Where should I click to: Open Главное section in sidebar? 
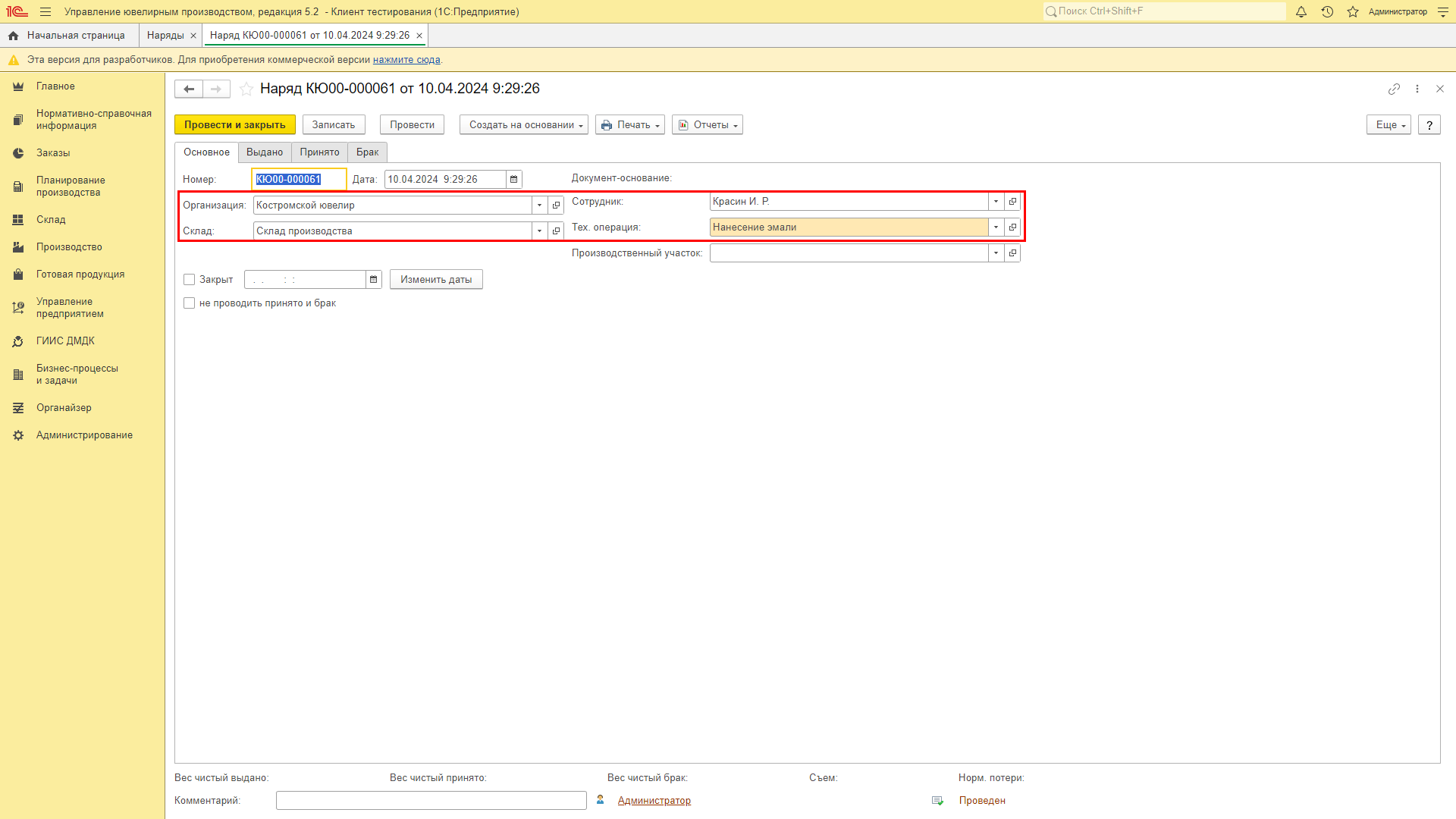click(55, 86)
